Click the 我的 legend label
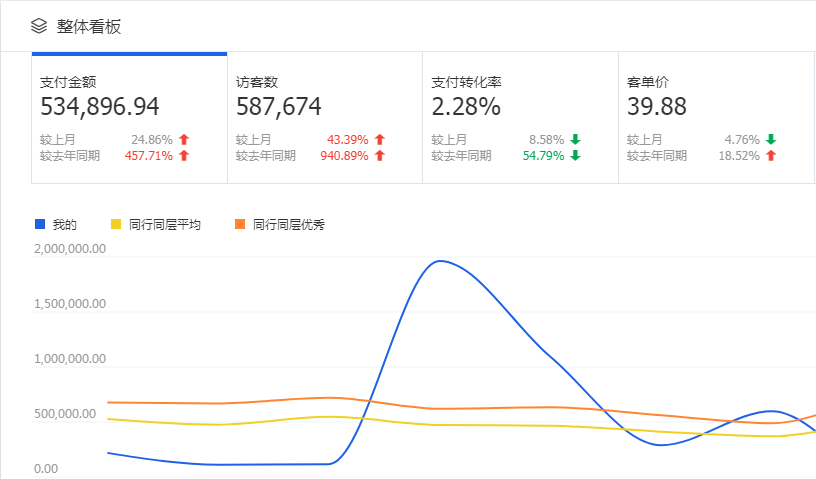The height and width of the screenshot is (479, 816). tap(65, 224)
